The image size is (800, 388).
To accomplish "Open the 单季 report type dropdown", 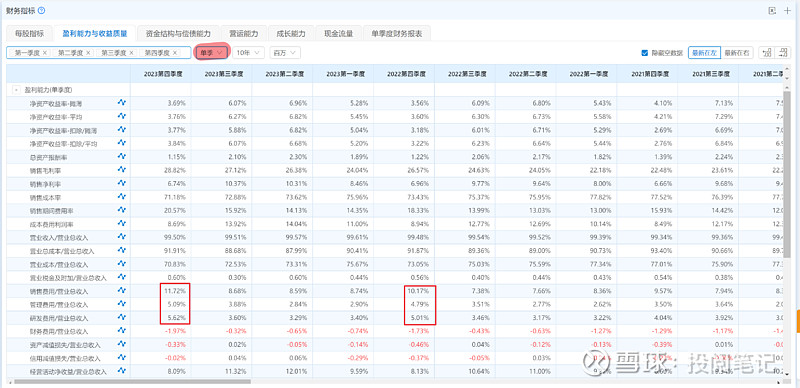I will (211, 53).
